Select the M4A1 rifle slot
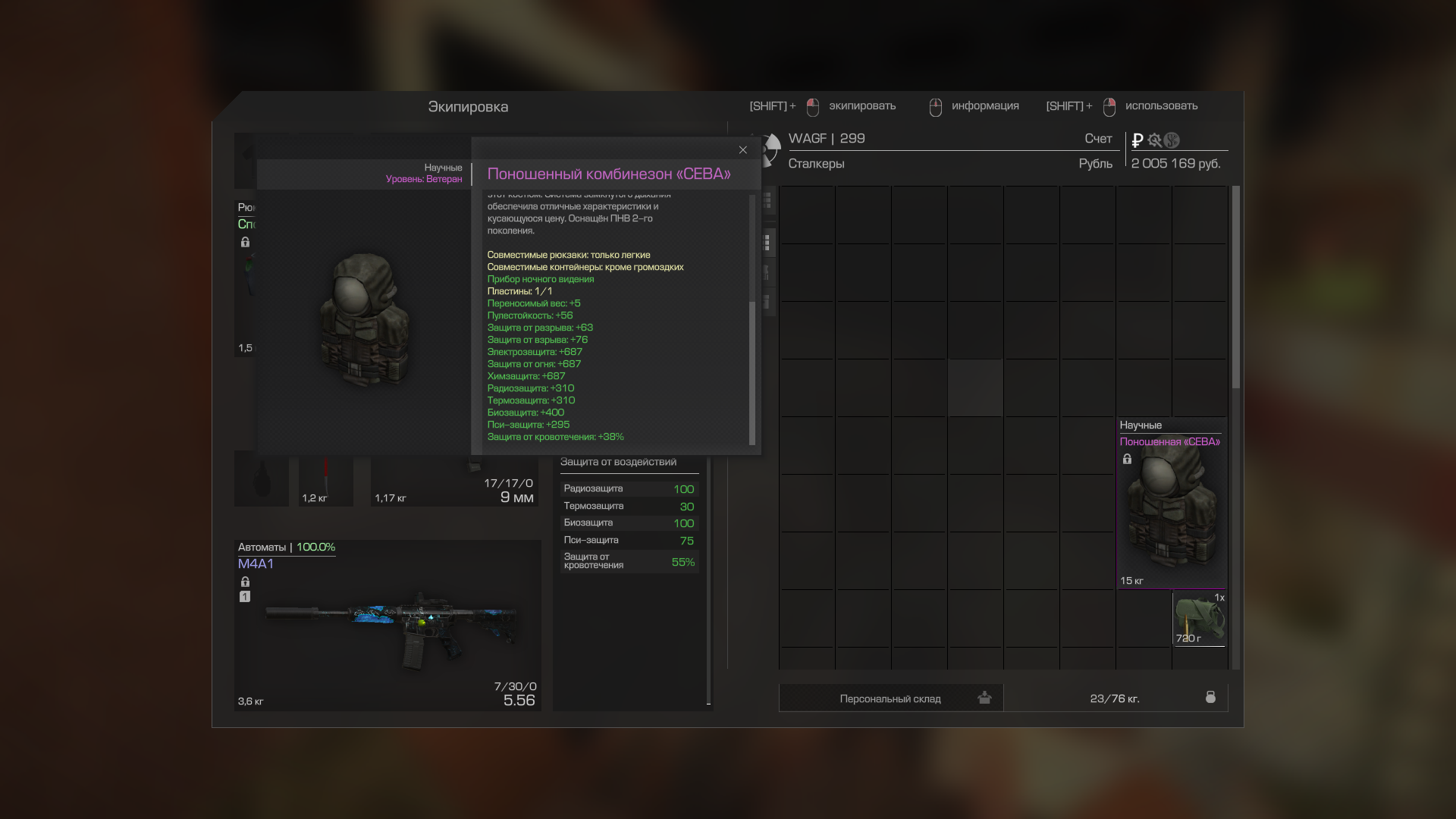The height and width of the screenshot is (819, 1456). [388, 626]
